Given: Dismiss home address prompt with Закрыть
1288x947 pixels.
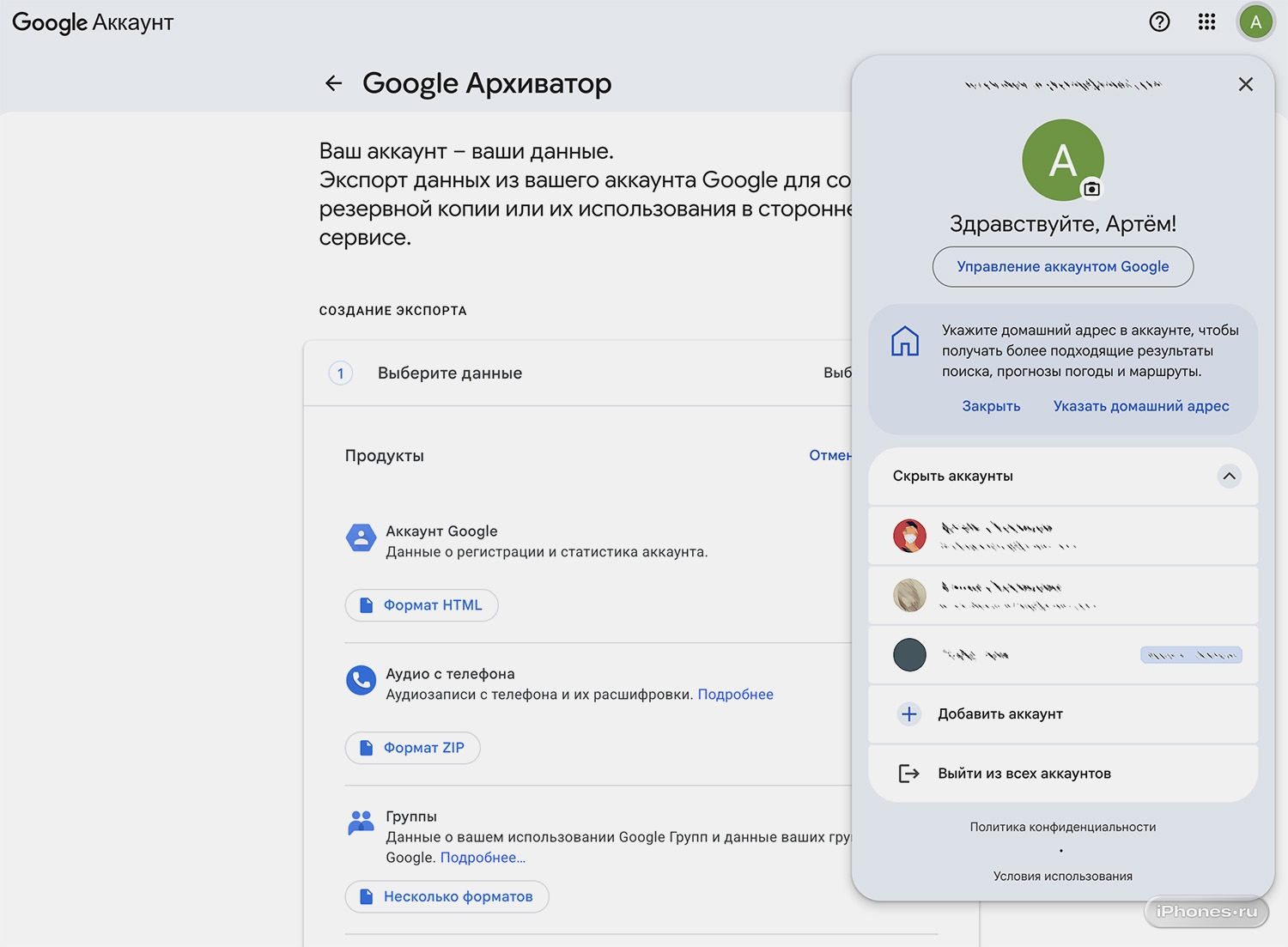Looking at the screenshot, I should pyautogui.click(x=991, y=406).
